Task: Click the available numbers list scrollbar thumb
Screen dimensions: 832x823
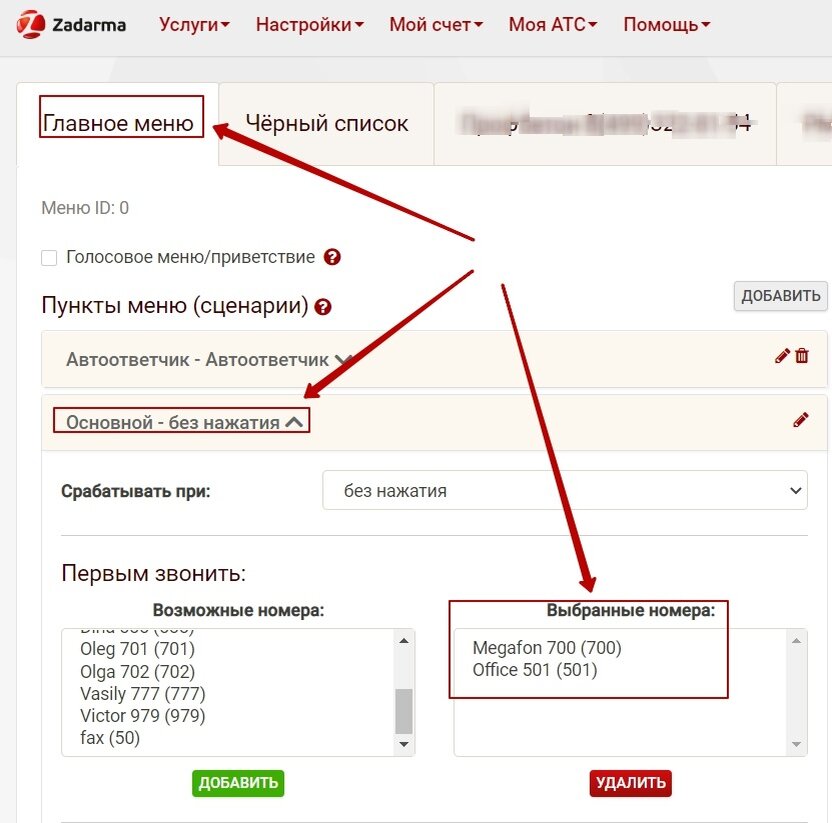Action: (404, 711)
